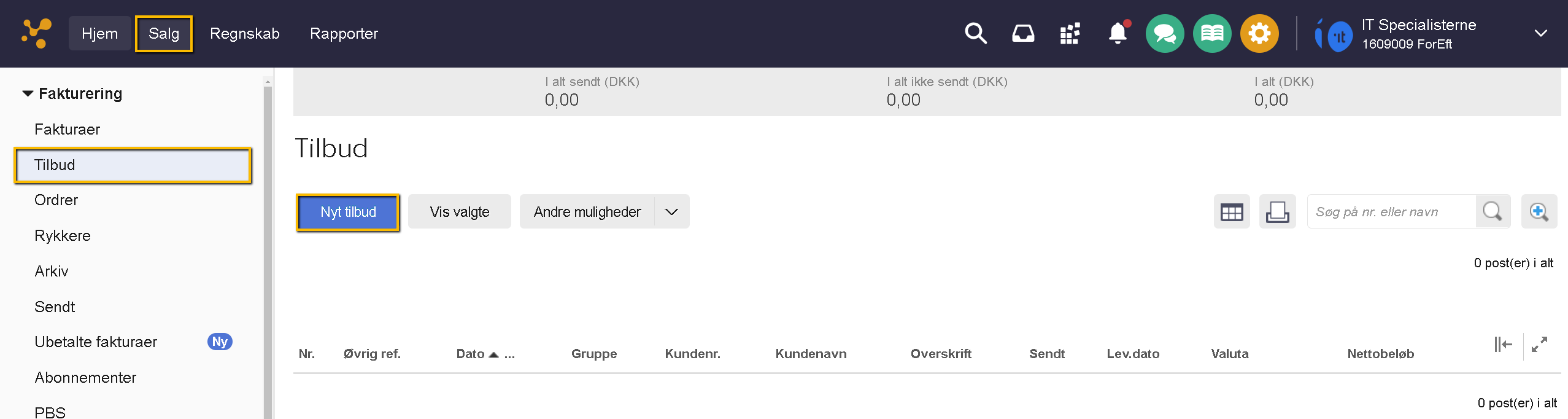The image size is (1568, 419).
Task: Open the green chat bubbles icon
Action: coord(1164,33)
